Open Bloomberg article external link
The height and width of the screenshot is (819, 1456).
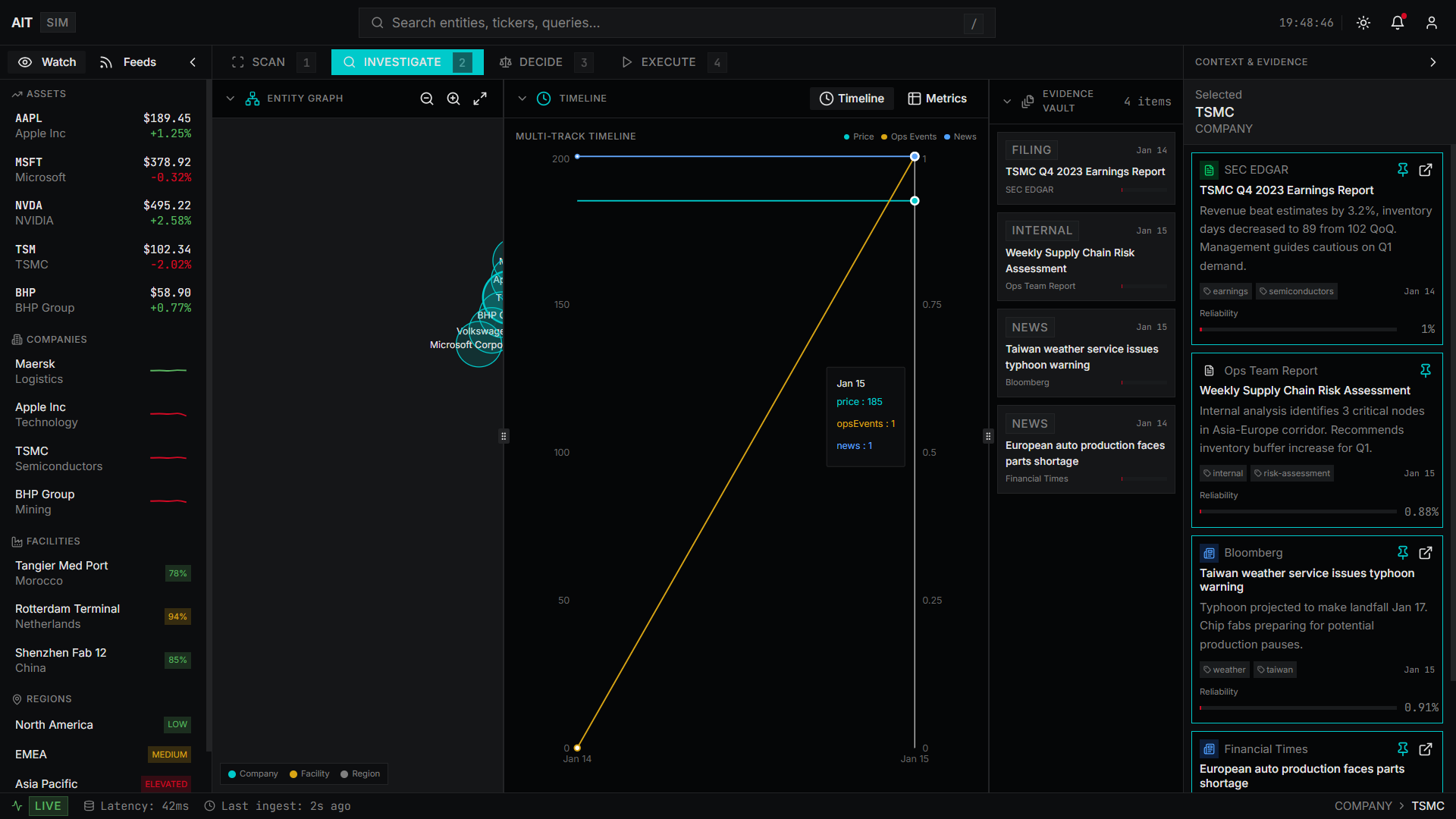click(x=1426, y=553)
